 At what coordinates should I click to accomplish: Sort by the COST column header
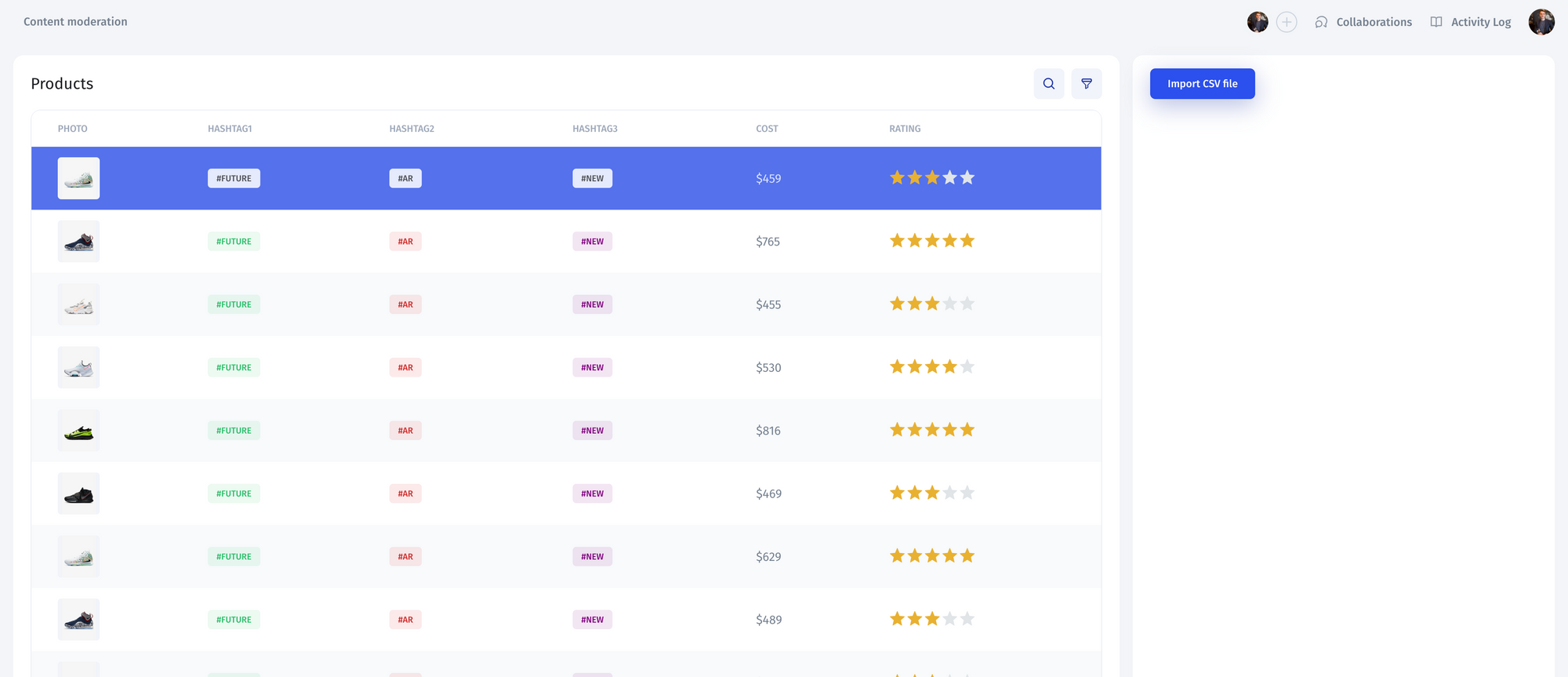[x=767, y=129]
